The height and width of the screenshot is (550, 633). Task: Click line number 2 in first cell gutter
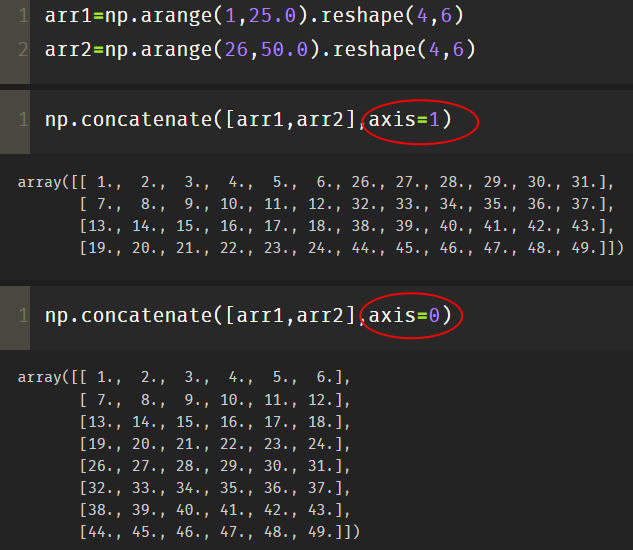23,50
